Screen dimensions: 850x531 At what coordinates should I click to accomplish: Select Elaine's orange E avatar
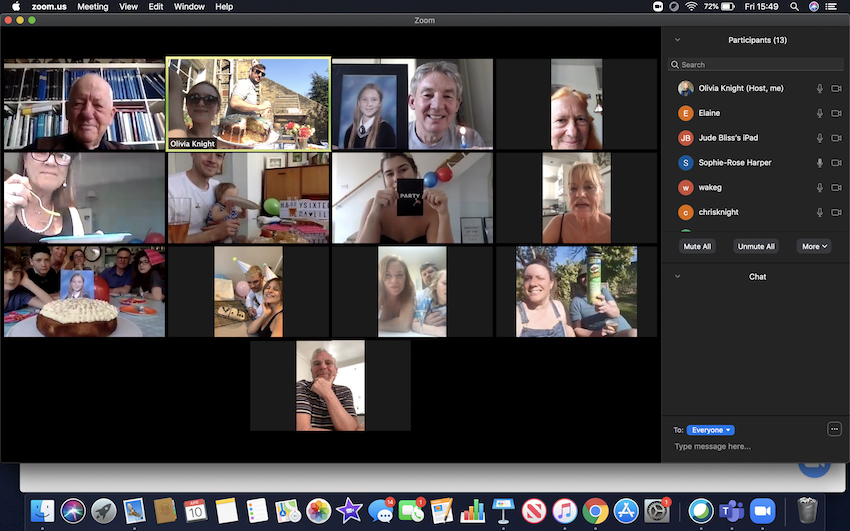click(x=686, y=113)
